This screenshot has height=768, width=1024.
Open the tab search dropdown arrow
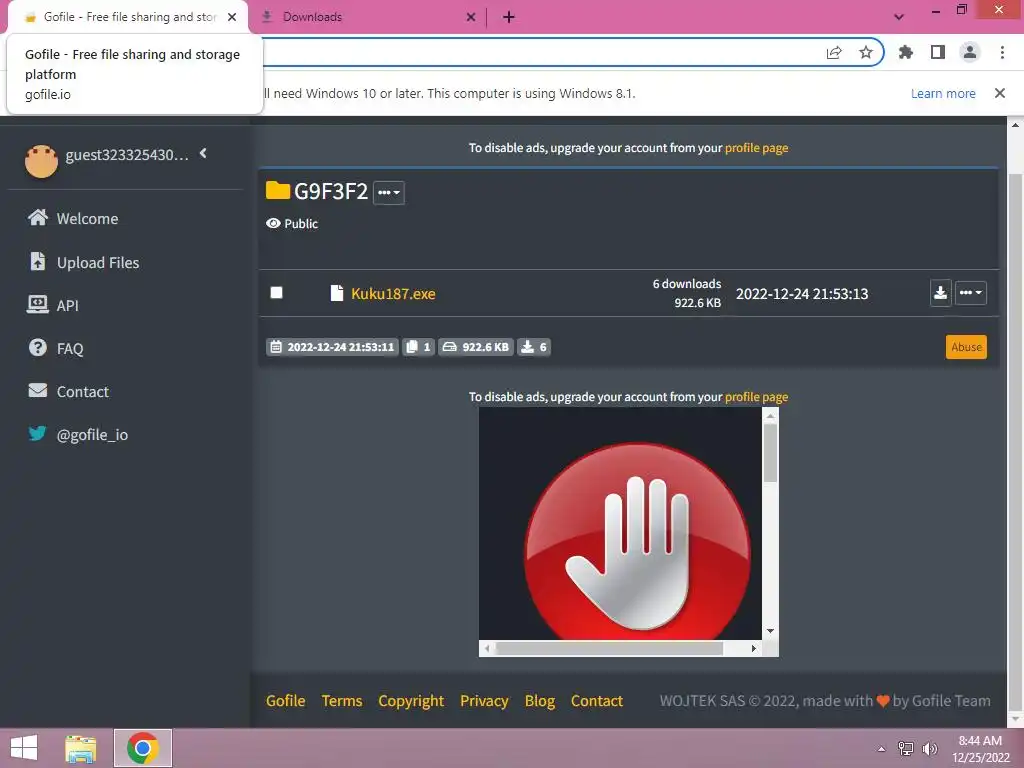(899, 17)
